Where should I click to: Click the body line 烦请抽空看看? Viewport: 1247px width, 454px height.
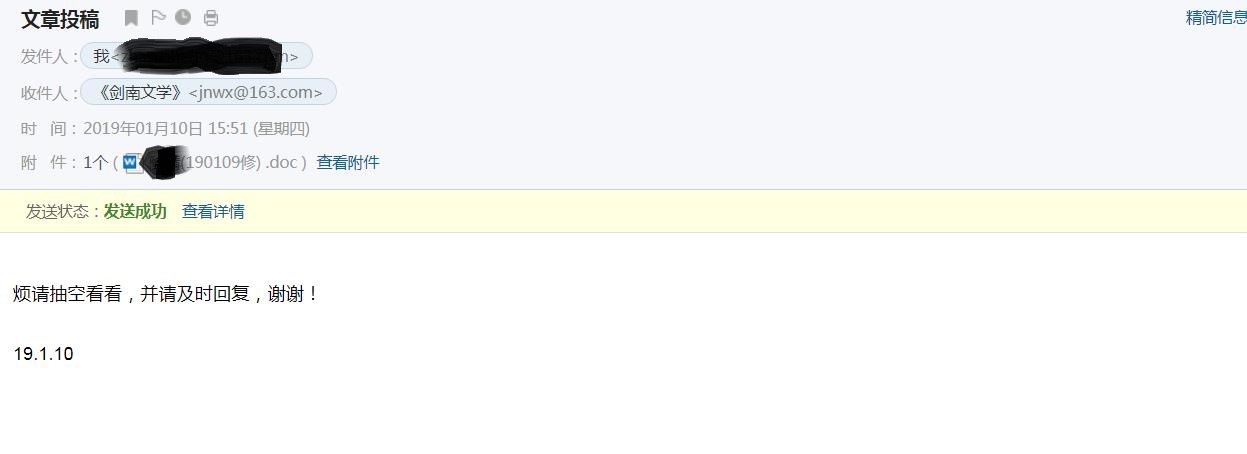pyautogui.click(x=67, y=294)
